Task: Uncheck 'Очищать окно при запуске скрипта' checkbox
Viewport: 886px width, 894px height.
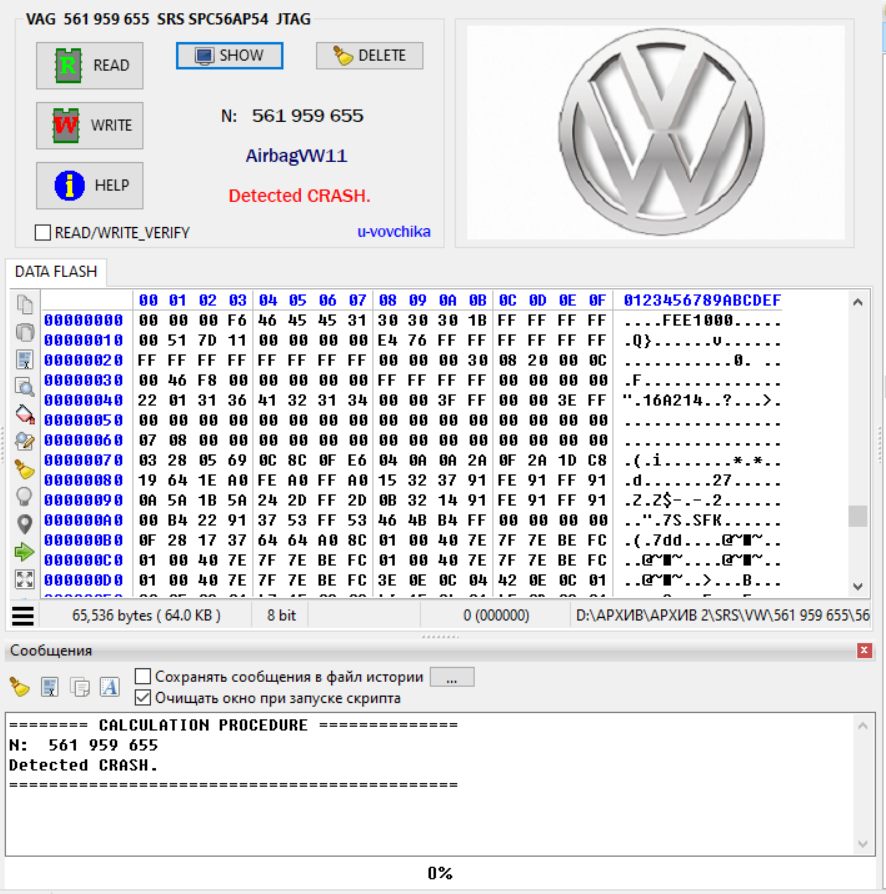Action: pos(143,697)
